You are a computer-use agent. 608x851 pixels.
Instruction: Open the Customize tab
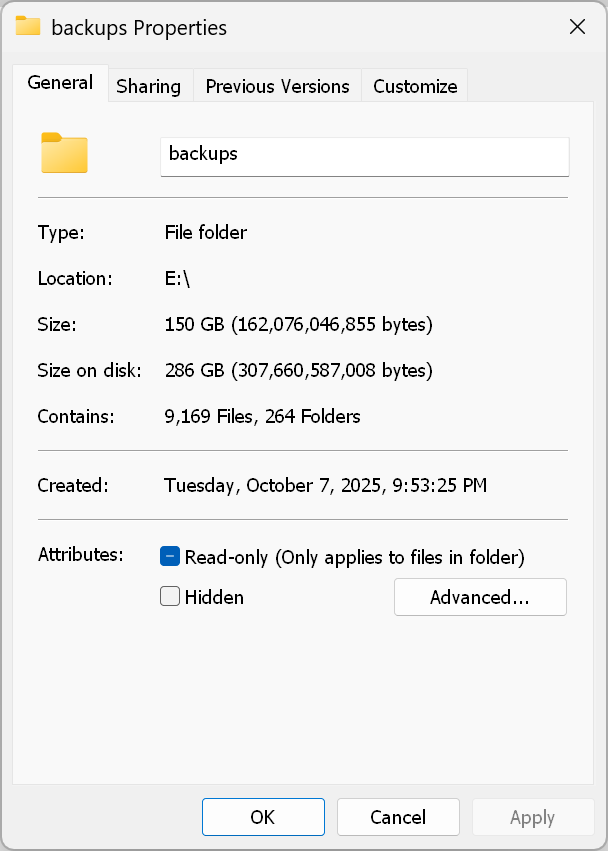click(415, 86)
